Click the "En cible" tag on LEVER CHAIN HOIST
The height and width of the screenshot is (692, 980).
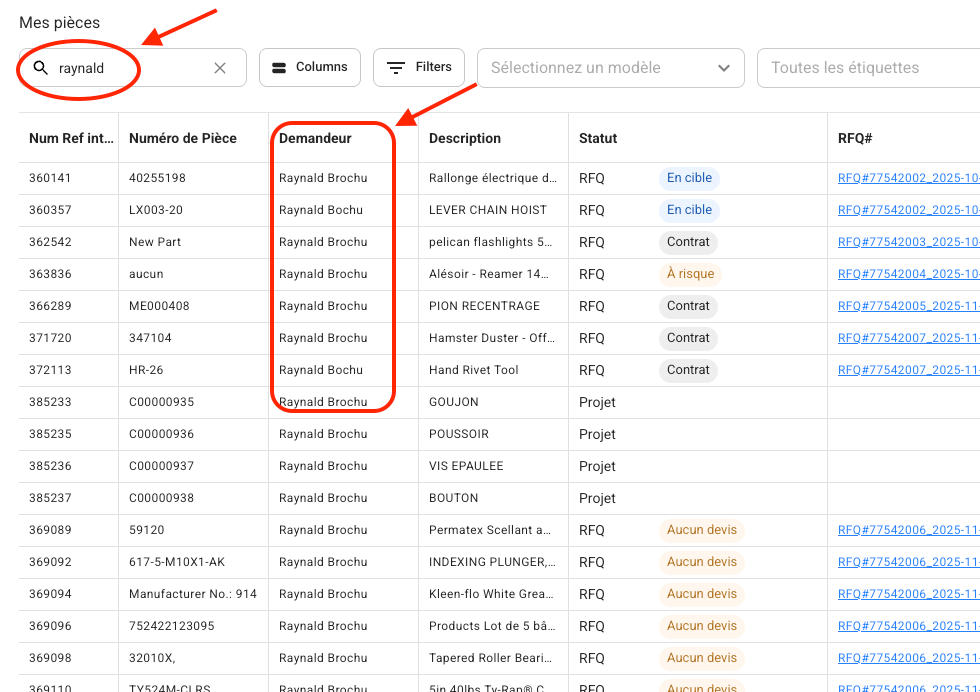[689, 210]
